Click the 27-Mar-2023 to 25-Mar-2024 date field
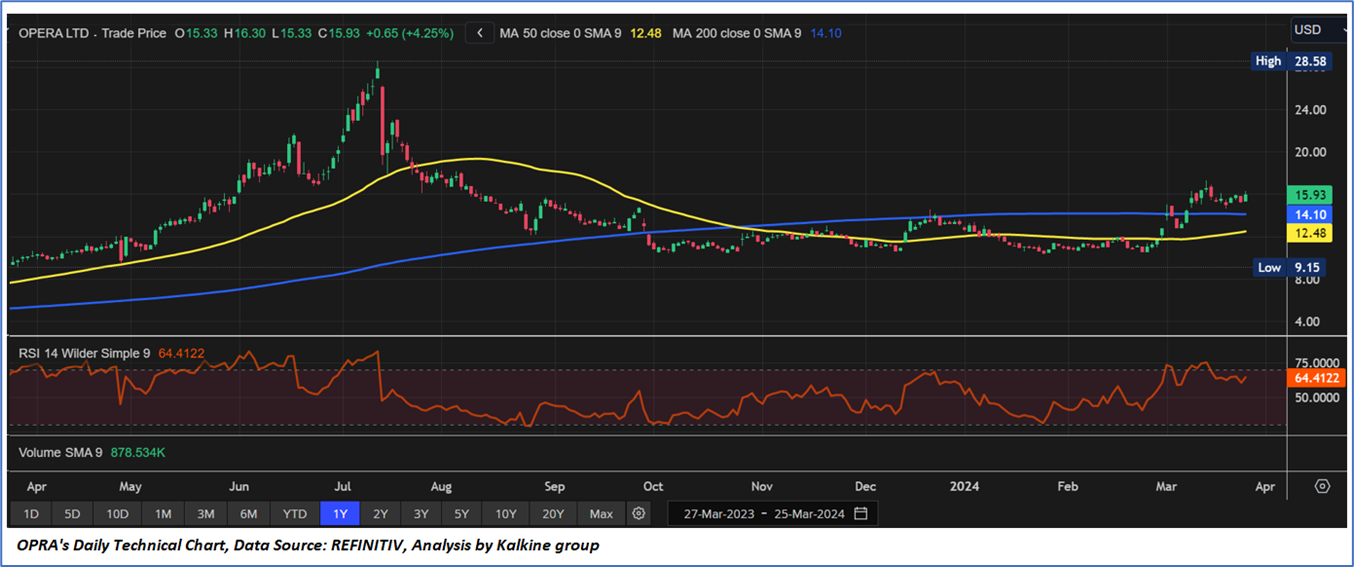 coord(764,514)
